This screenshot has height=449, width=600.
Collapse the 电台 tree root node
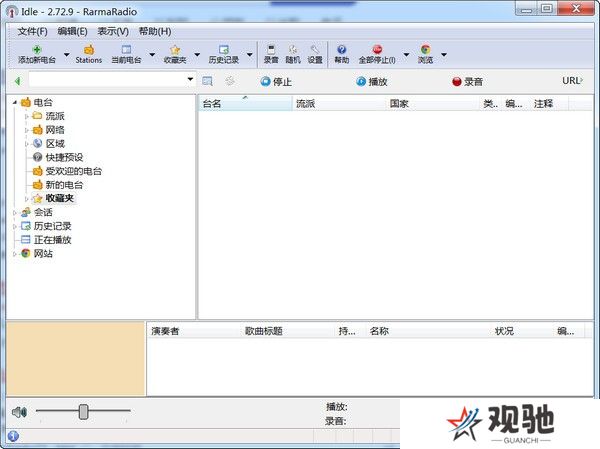pyautogui.click(x=15, y=102)
